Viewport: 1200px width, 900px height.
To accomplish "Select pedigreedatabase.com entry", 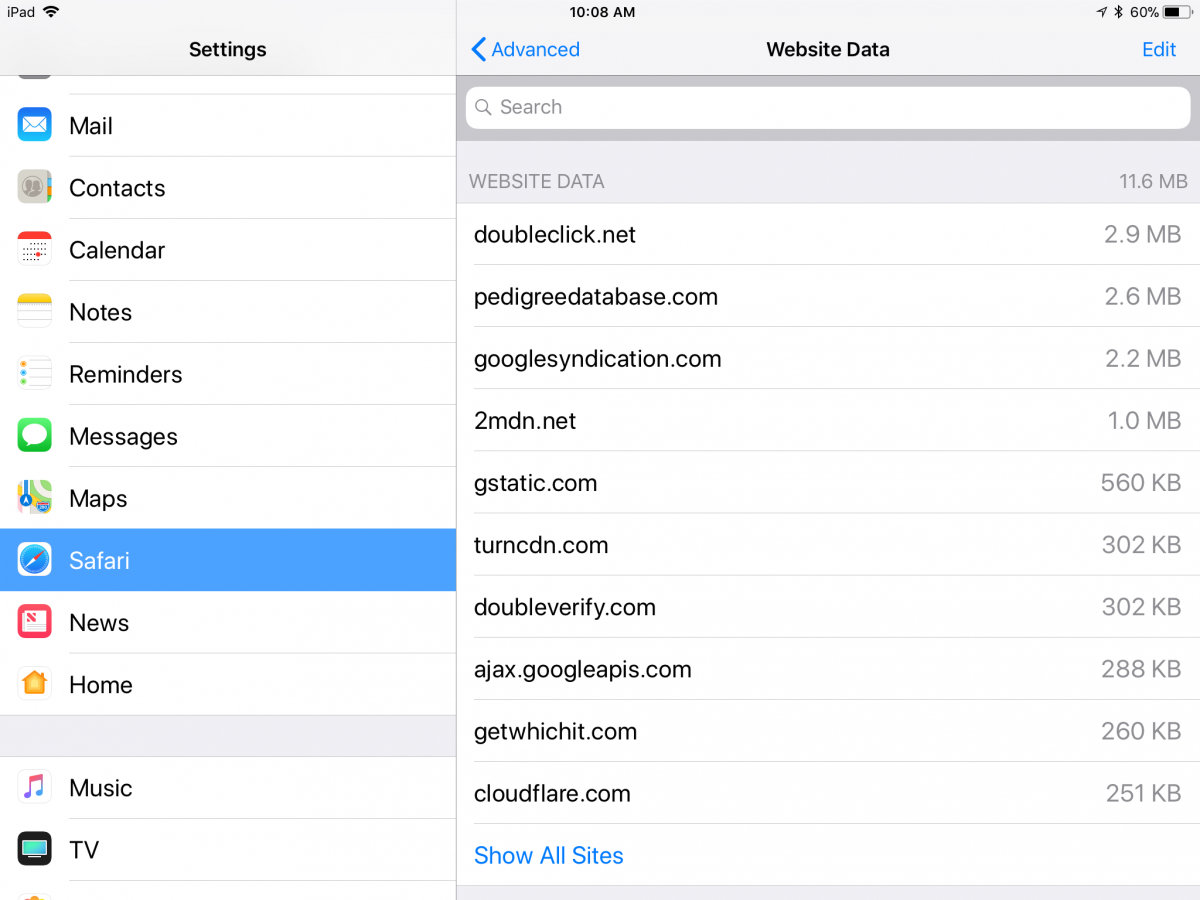I will point(828,296).
